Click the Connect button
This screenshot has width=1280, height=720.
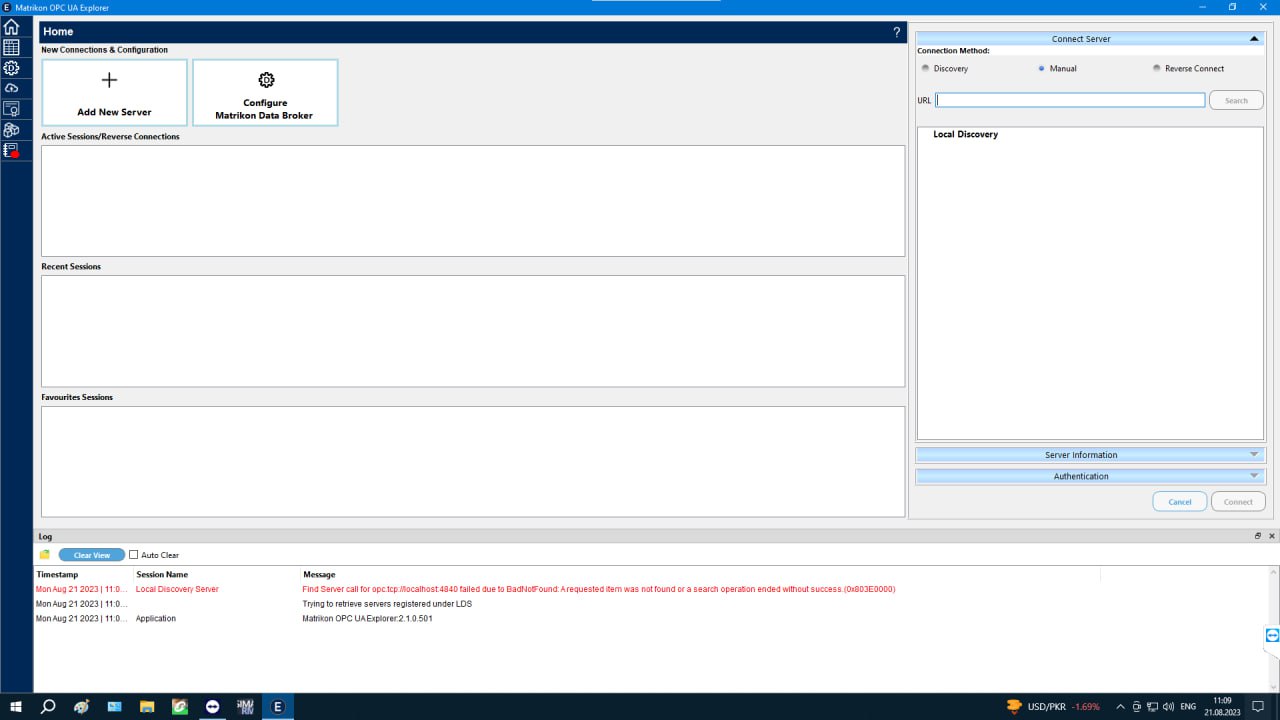click(x=1238, y=502)
